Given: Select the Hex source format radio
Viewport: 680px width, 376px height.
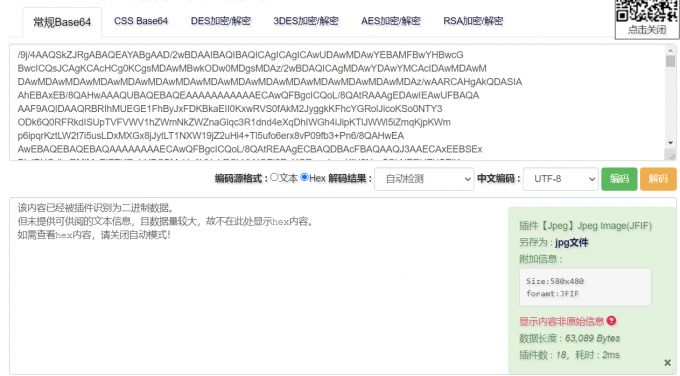Looking at the screenshot, I should [304, 177].
